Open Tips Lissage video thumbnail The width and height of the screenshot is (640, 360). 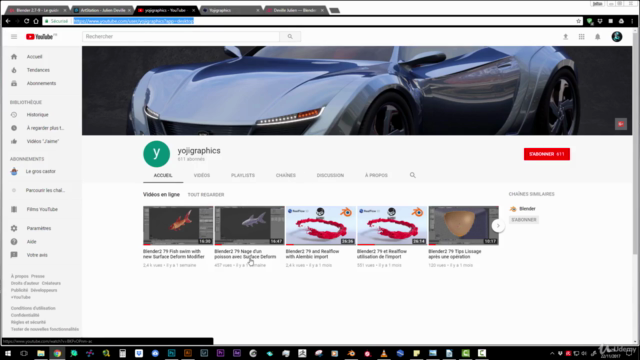(x=463, y=225)
